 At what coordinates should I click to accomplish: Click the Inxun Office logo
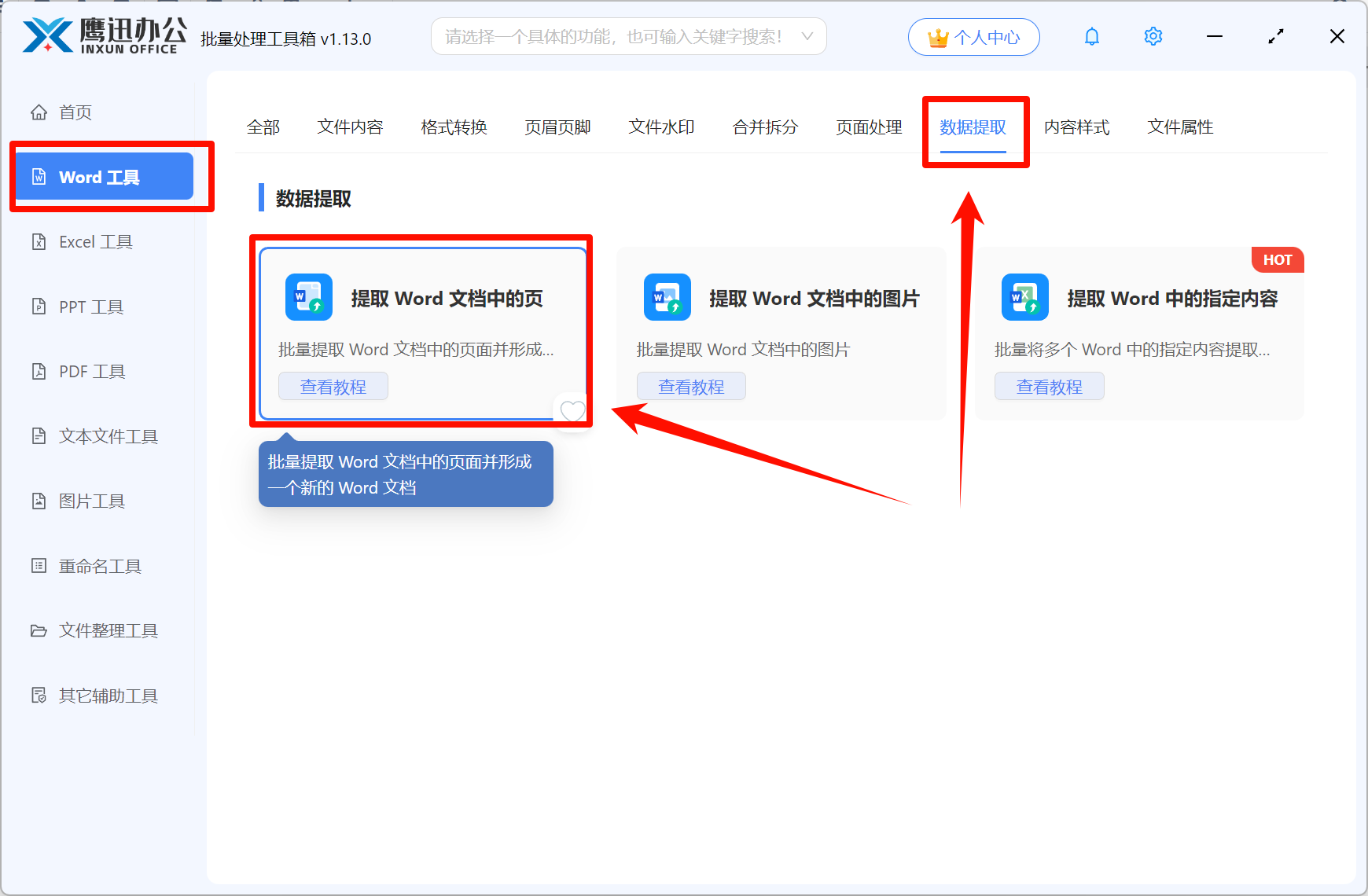[105, 36]
